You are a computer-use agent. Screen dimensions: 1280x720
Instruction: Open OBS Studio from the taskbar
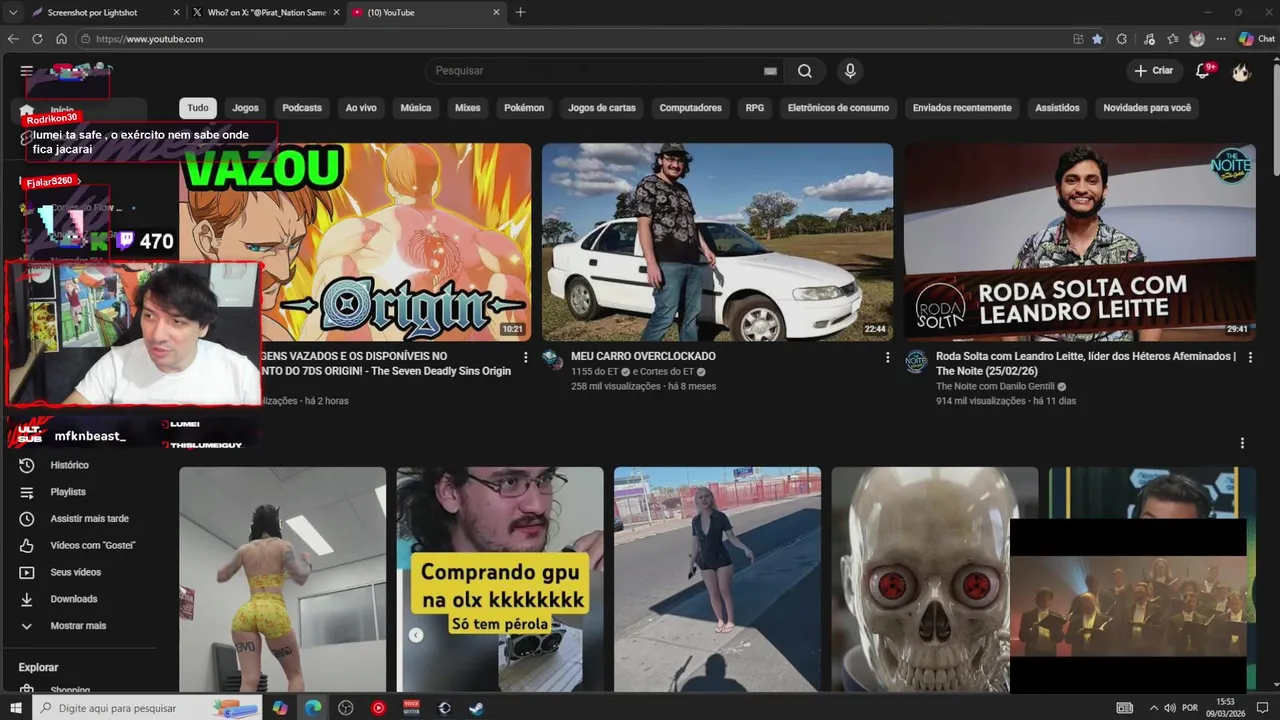346,708
